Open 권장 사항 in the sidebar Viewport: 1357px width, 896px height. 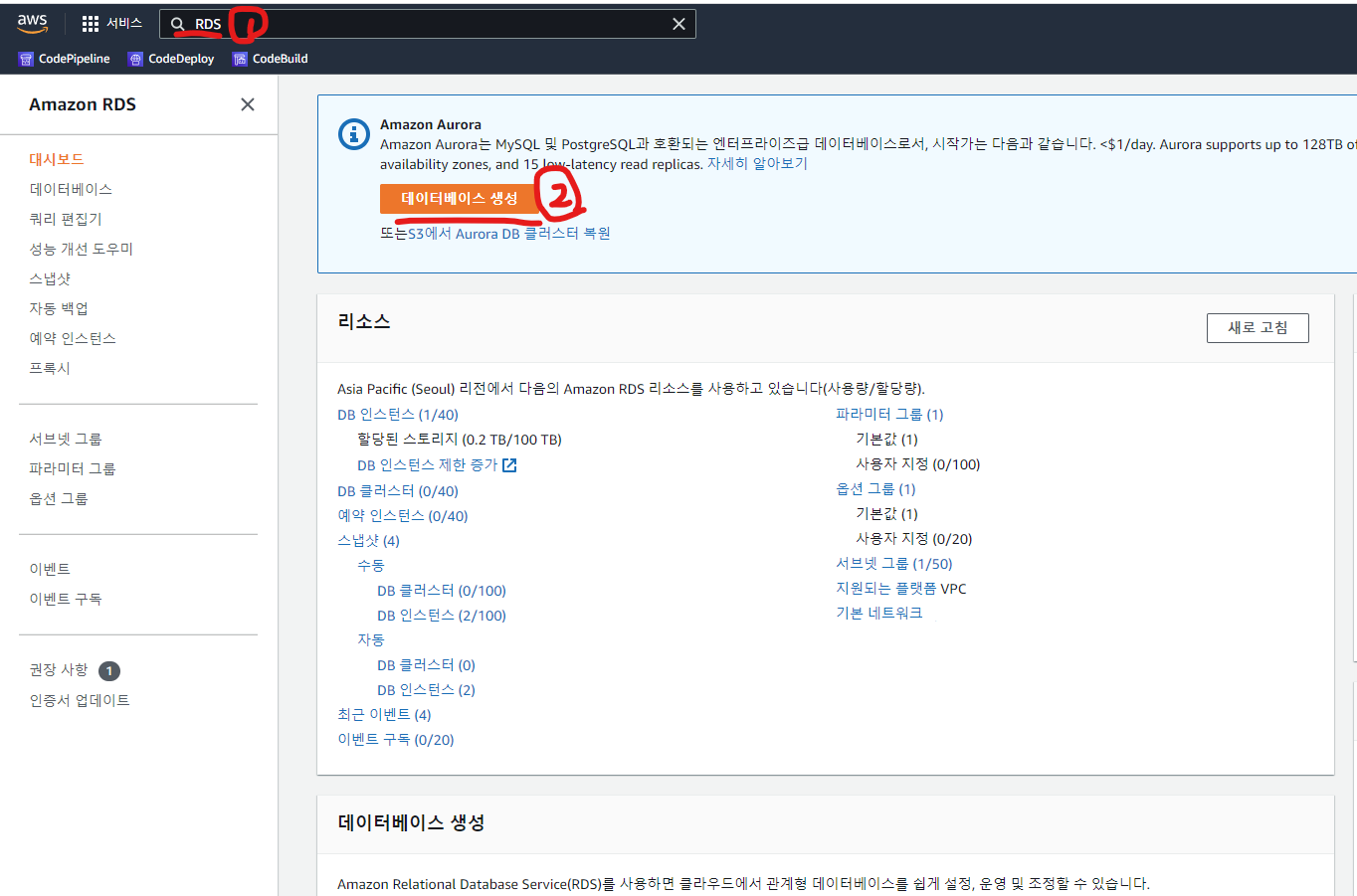click(x=59, y=670)
